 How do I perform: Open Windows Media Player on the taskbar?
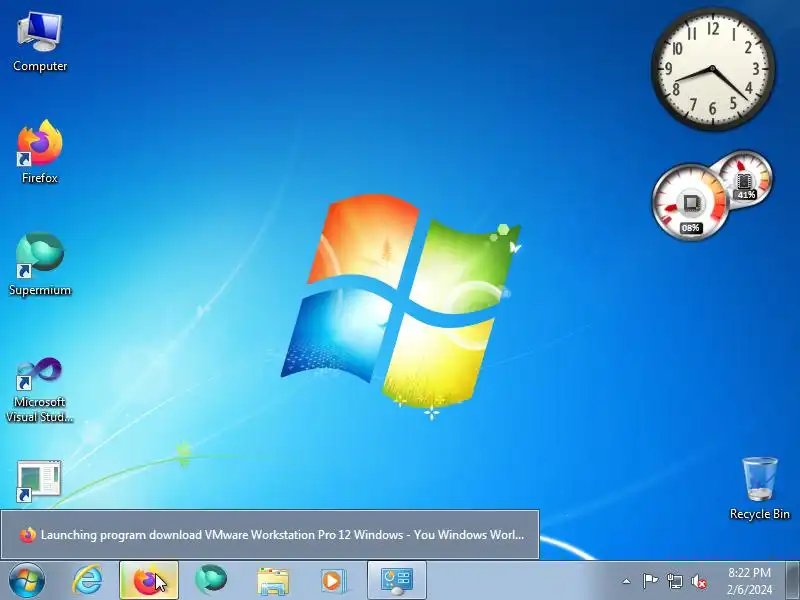pyautogui.click(x=333, y=581)
